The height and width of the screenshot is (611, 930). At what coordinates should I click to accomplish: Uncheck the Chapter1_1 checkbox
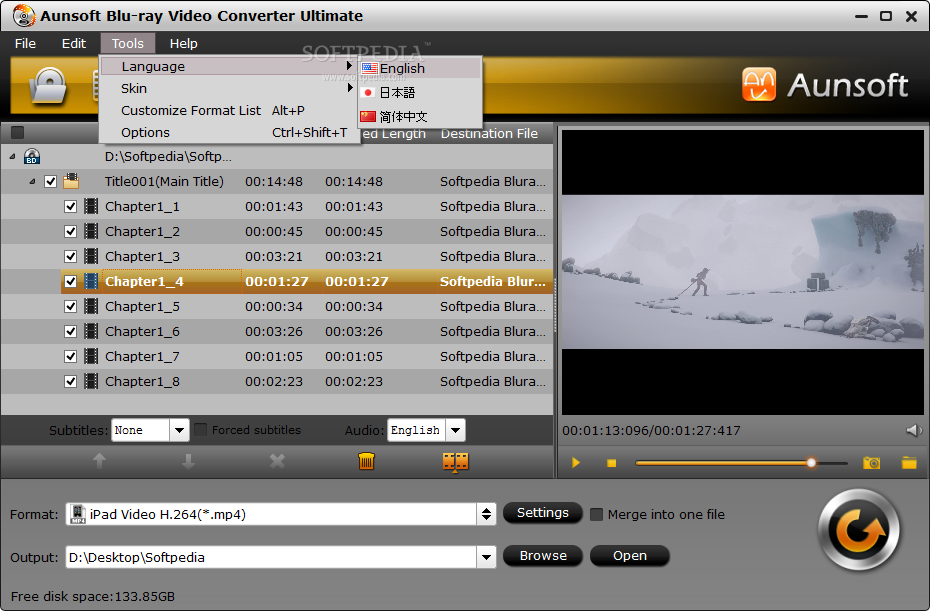[x=71, y=206]
